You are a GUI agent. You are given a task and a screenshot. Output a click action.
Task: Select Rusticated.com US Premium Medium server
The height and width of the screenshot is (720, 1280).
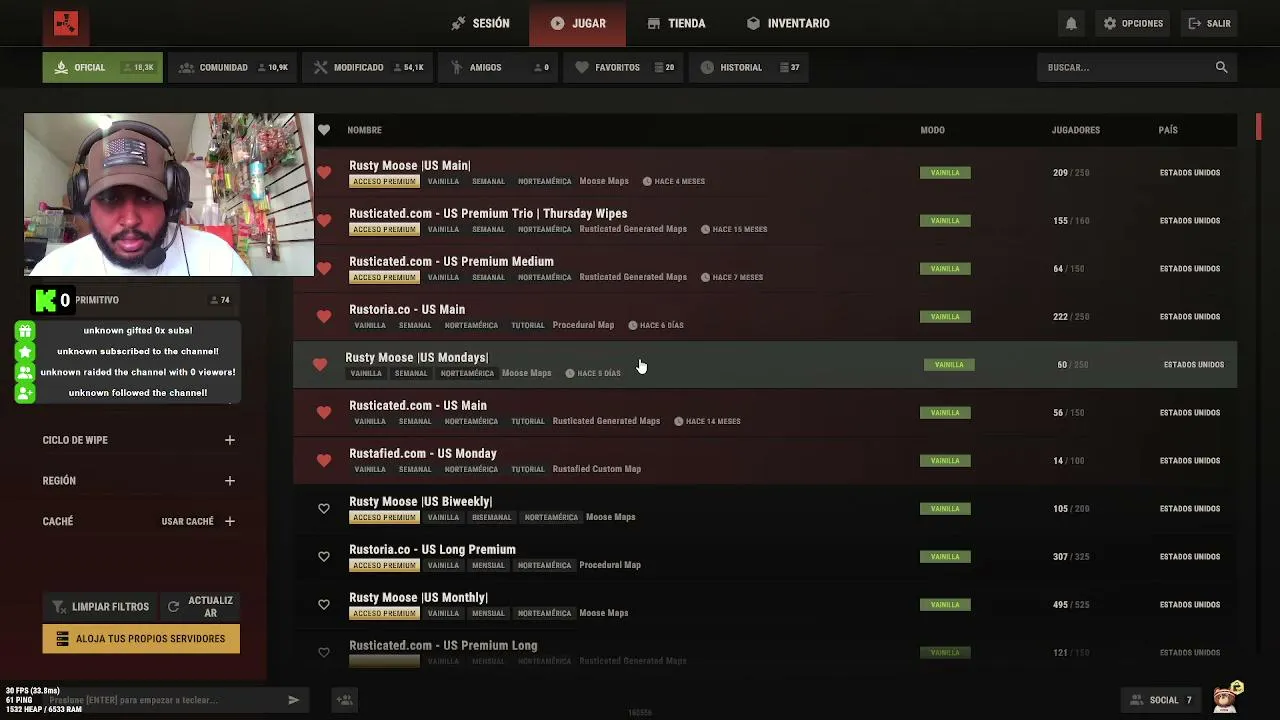coord(765,269)
